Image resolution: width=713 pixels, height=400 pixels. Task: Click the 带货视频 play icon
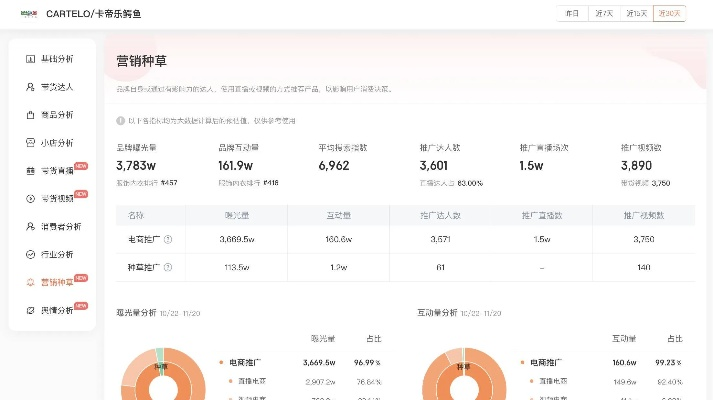31,199
